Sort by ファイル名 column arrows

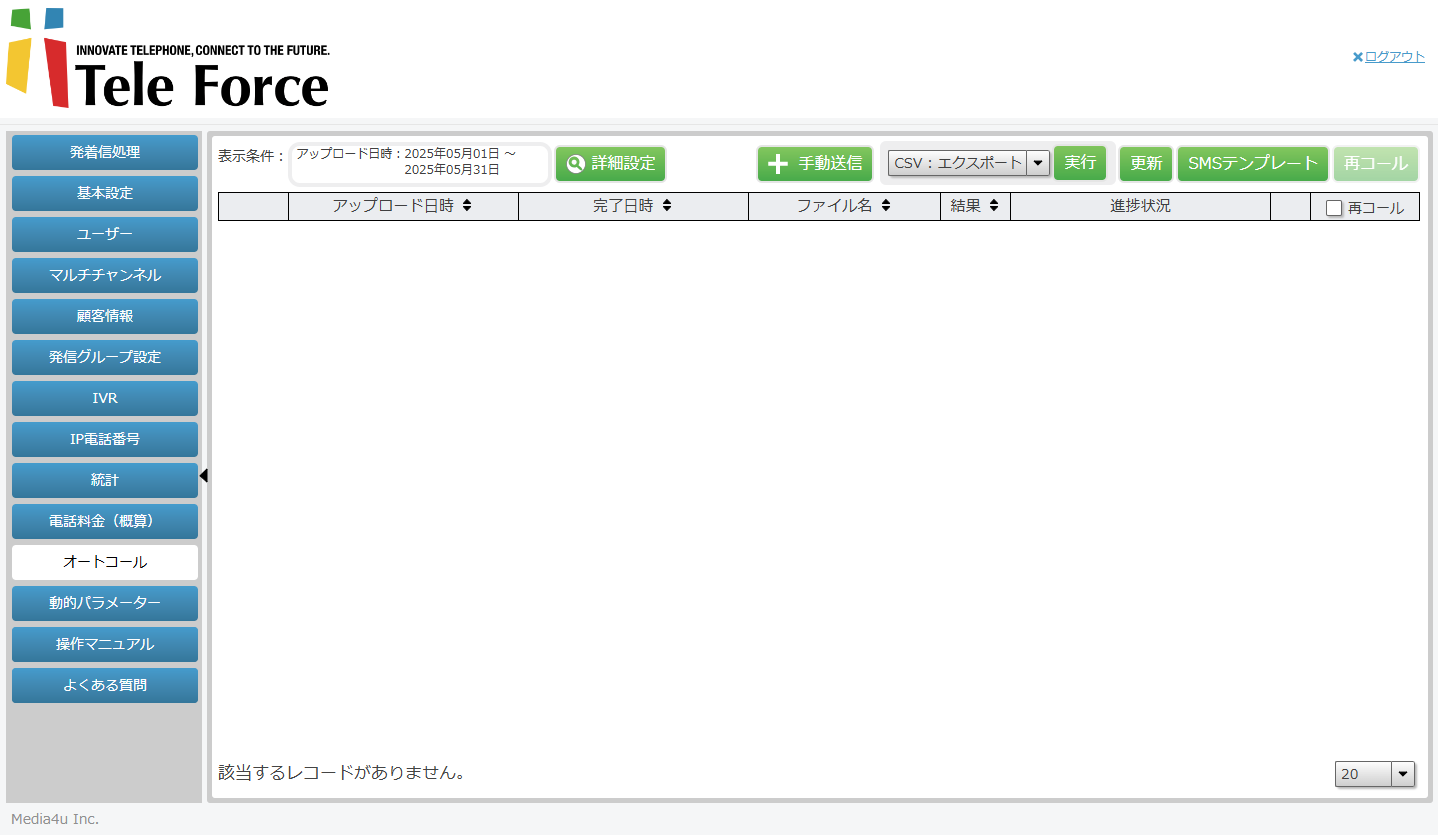[x=886, y=206]
